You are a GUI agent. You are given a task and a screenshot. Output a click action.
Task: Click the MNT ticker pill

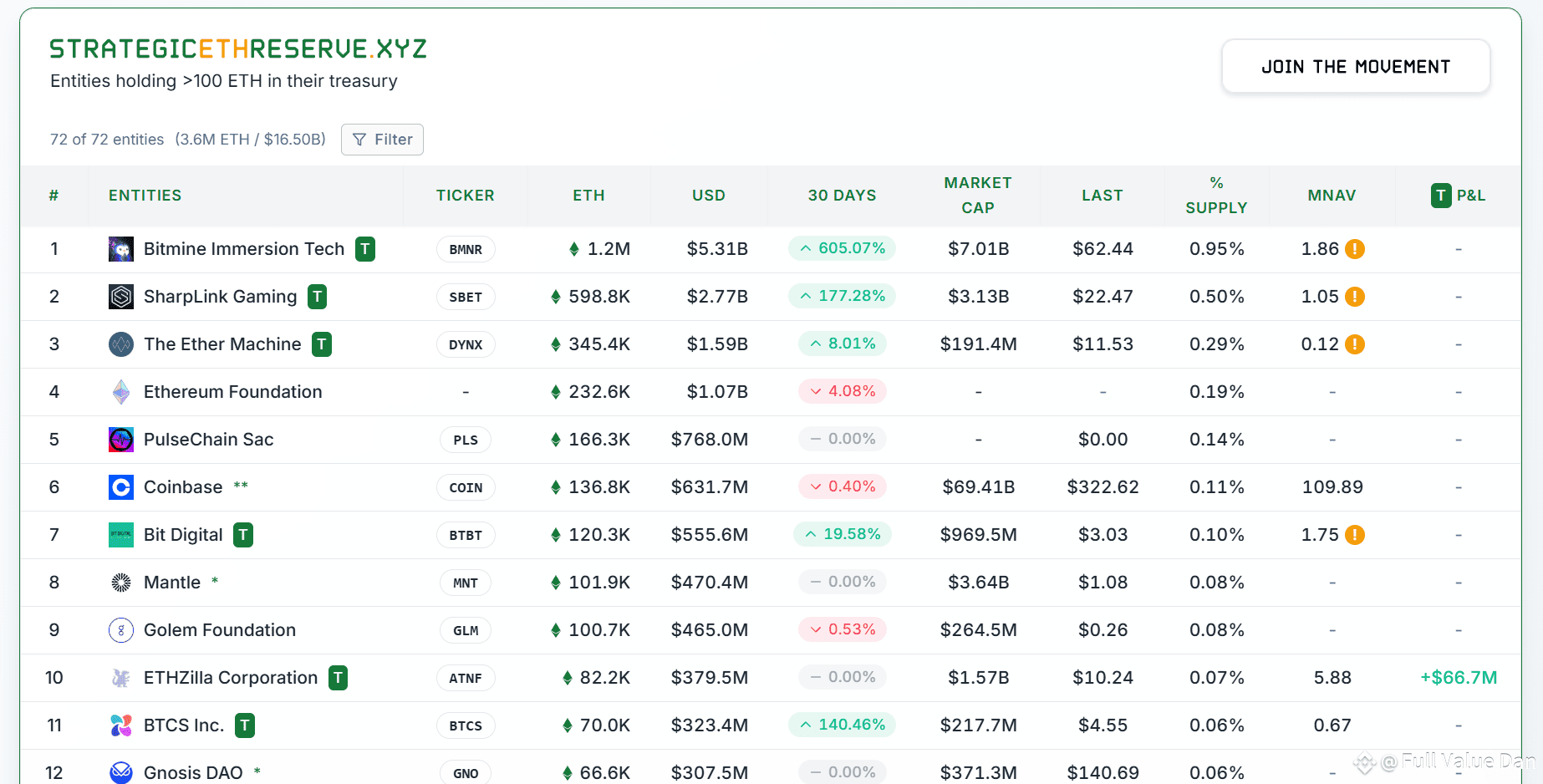coord(466,583)
